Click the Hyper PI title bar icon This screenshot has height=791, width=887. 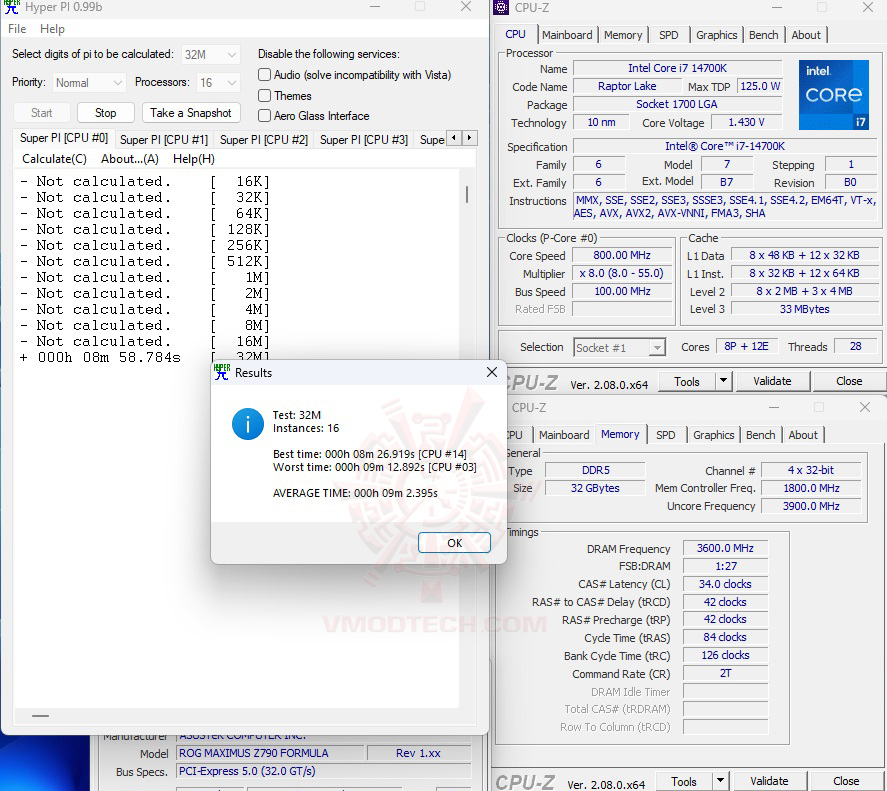coord(11,7)
